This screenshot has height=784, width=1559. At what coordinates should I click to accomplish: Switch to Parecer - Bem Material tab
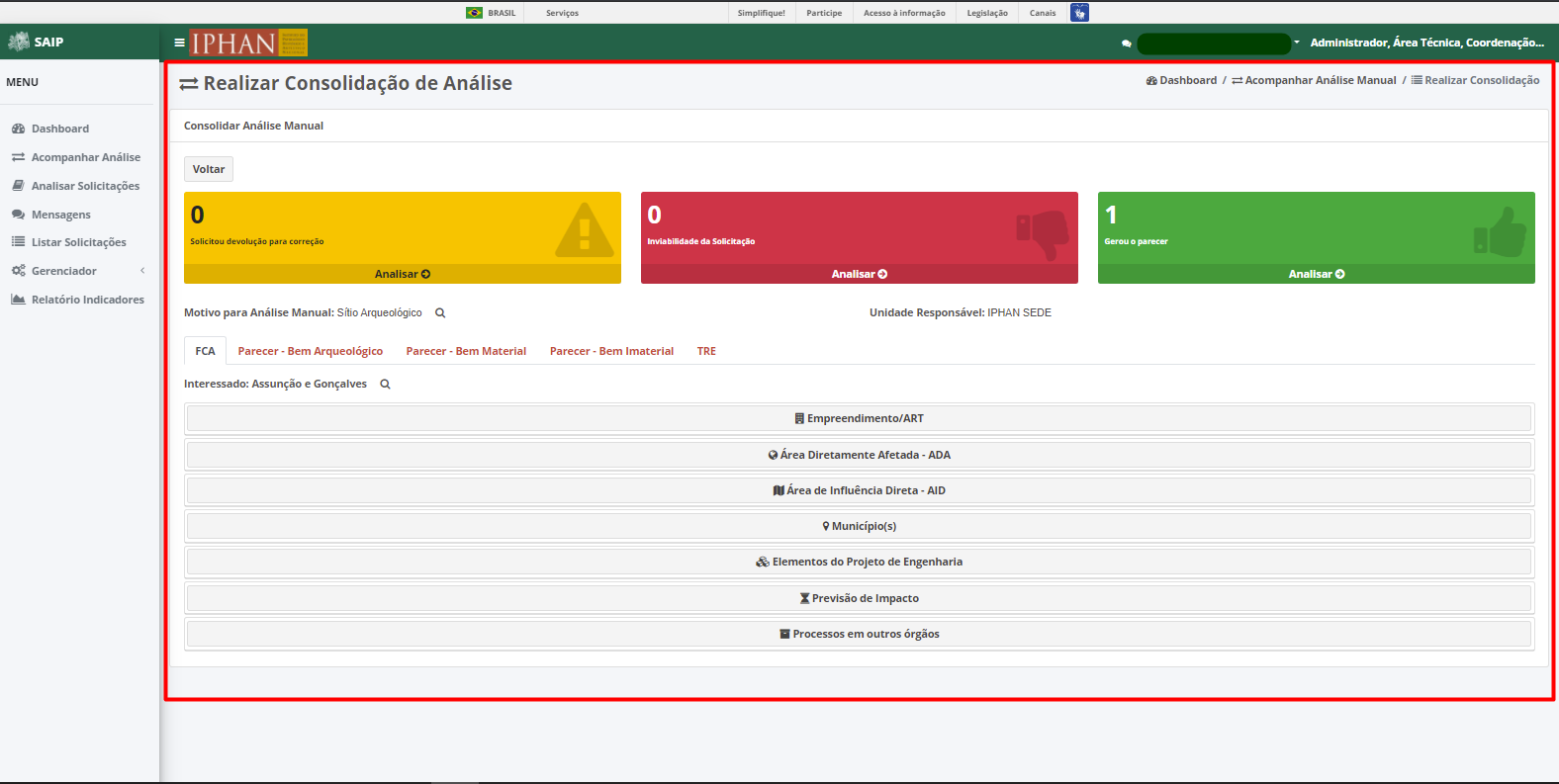coord(466,352)
